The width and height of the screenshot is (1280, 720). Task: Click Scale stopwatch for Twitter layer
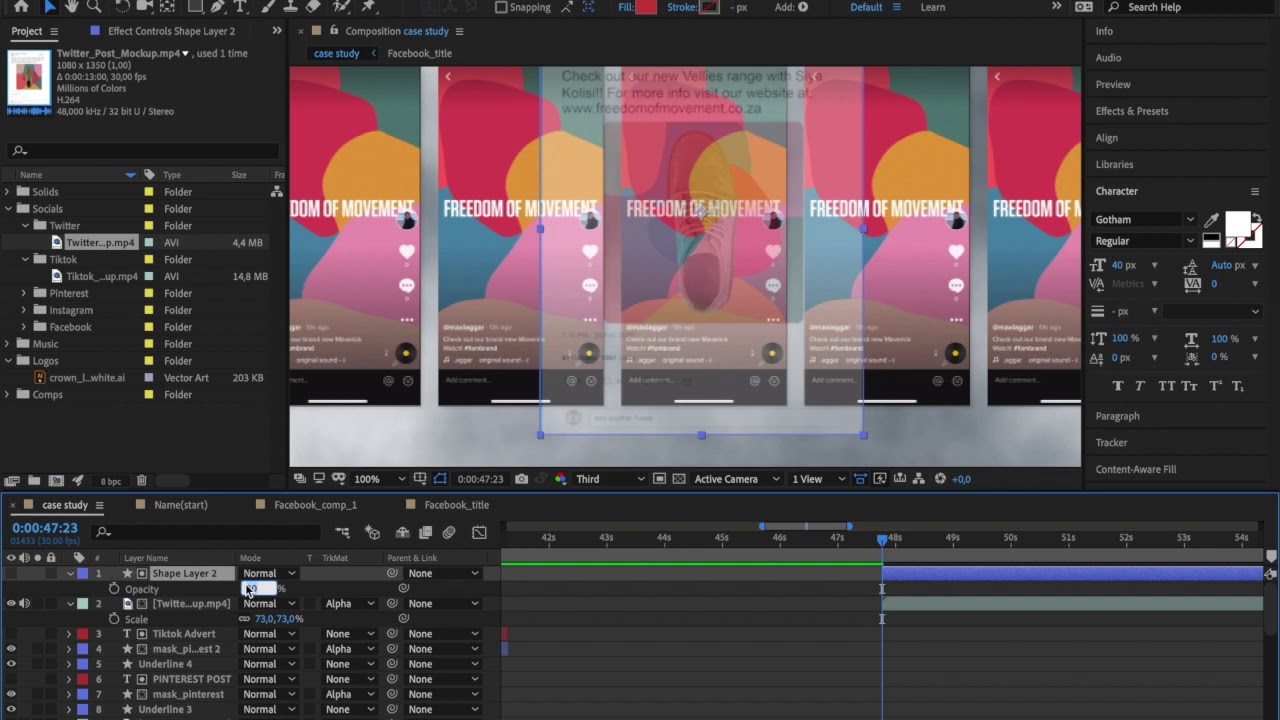(x=114, y=619)
